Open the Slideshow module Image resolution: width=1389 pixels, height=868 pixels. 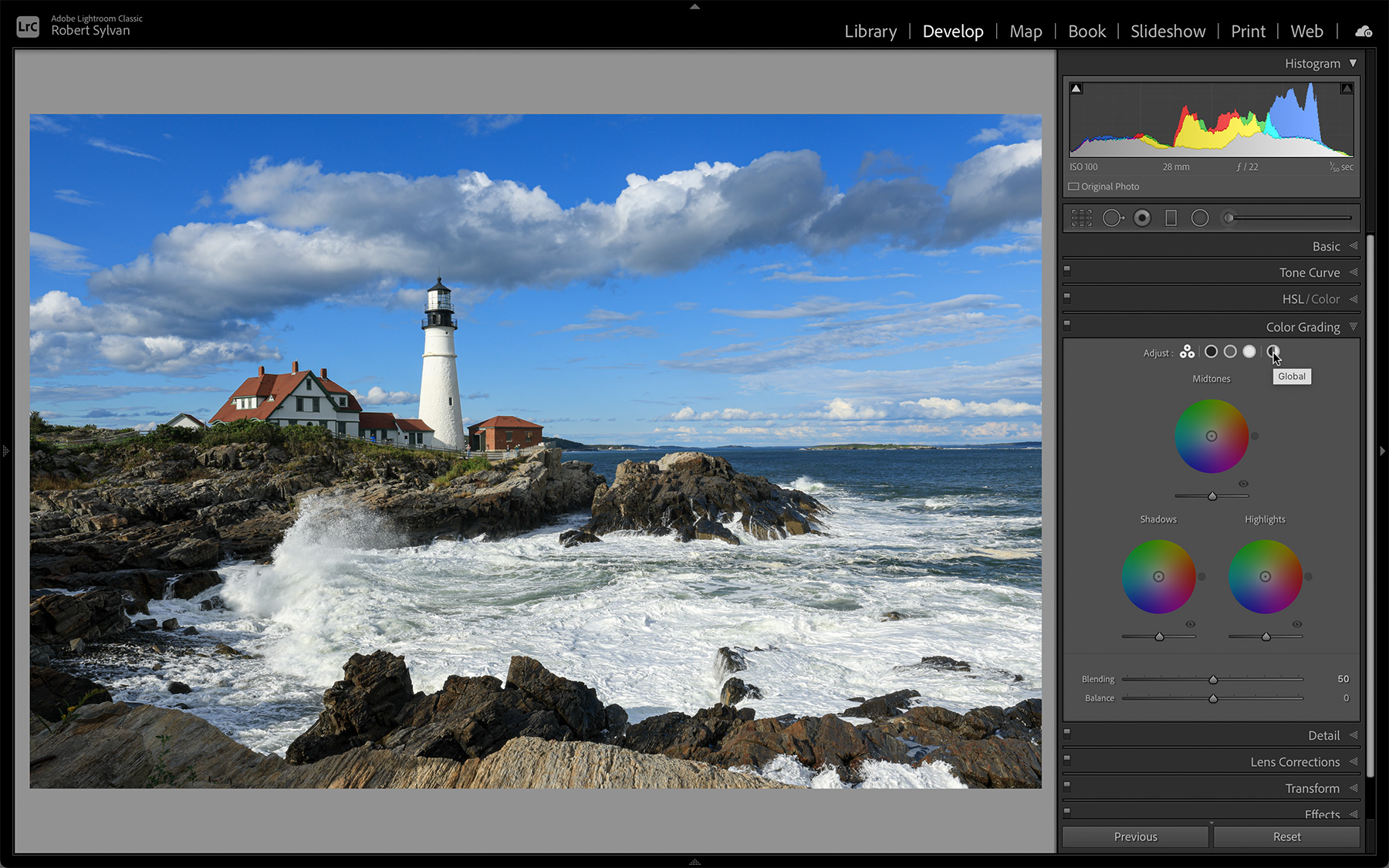[1168, 32]
